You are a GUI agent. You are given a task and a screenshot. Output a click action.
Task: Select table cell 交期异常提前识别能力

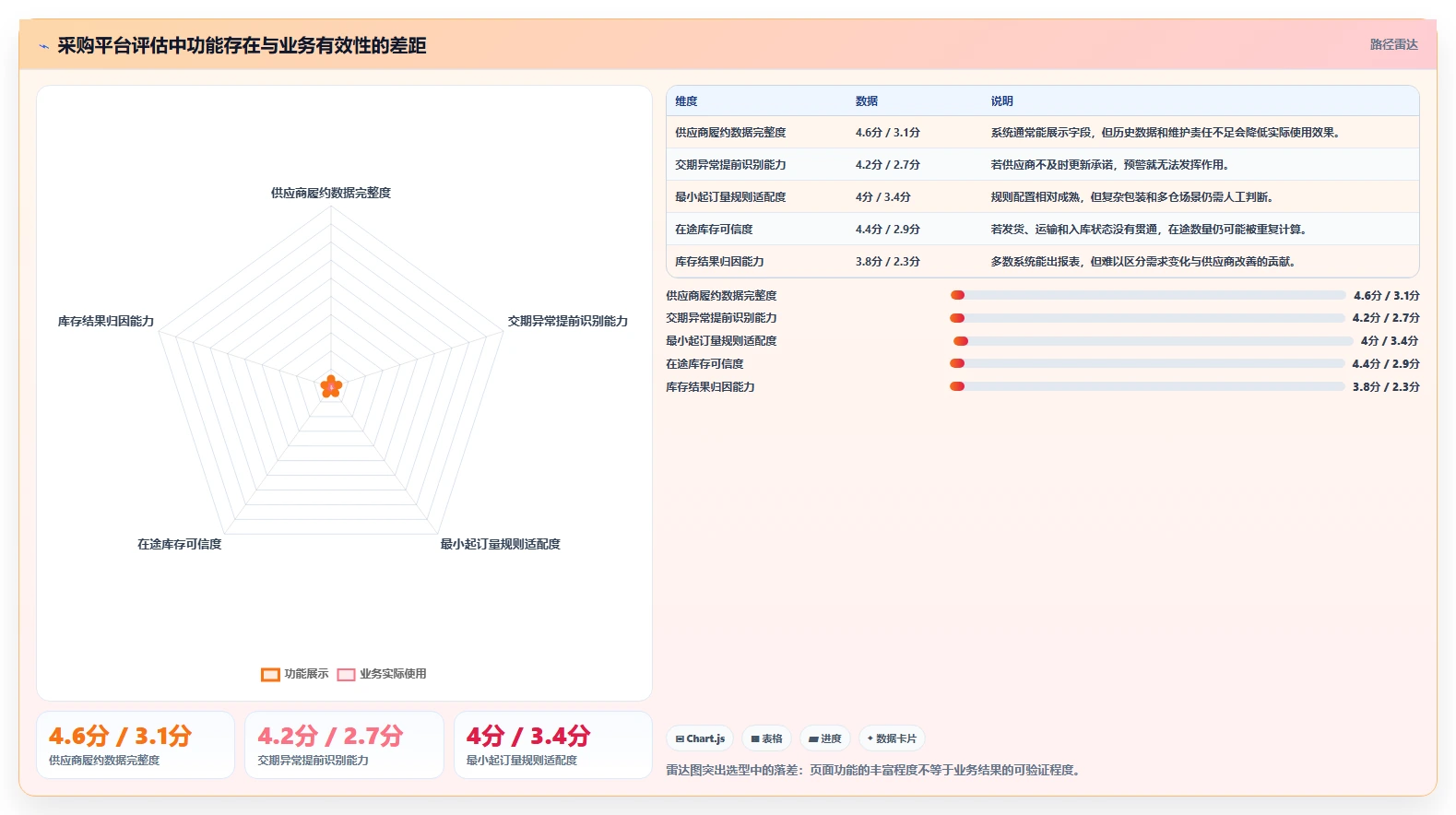[x=730, y=165]
